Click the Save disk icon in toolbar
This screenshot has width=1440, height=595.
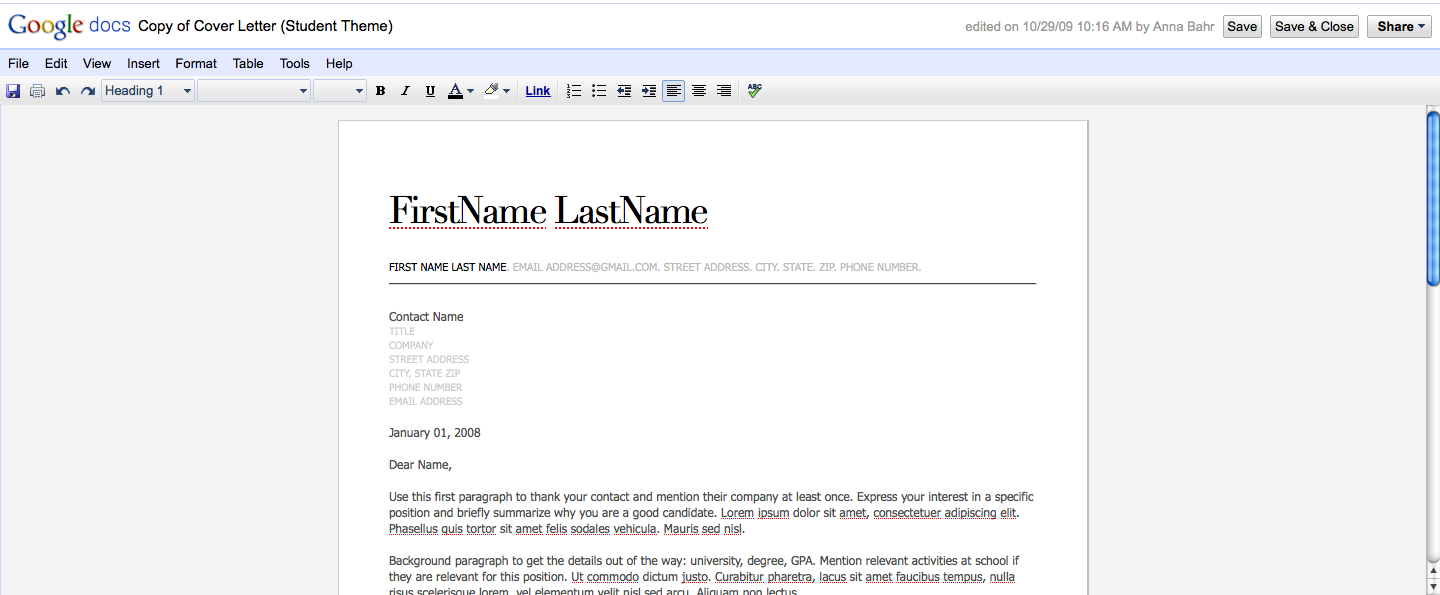click(13, 91)
